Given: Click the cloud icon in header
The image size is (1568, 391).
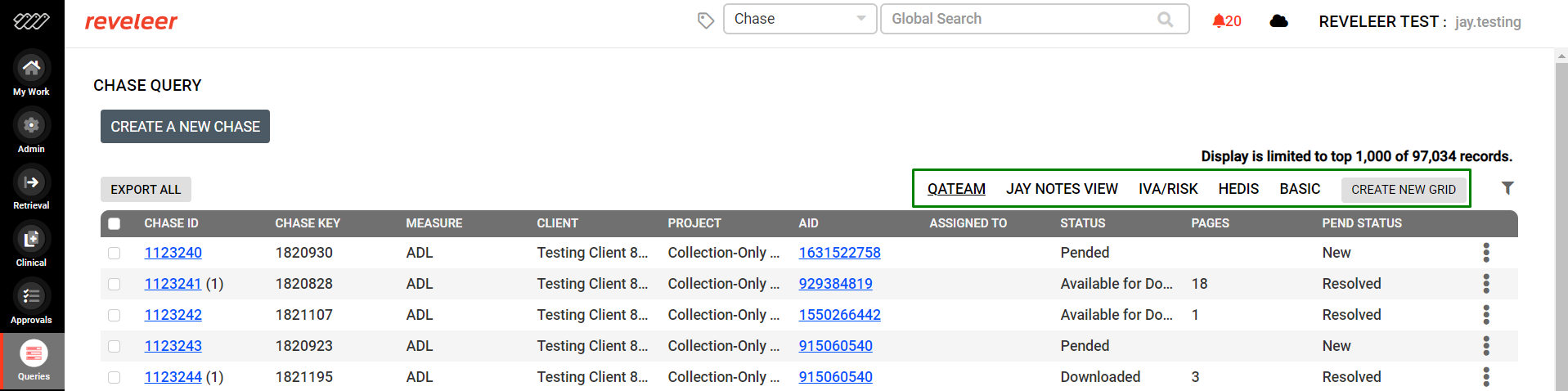Looking at the screenshot, I should point(1279,21).
